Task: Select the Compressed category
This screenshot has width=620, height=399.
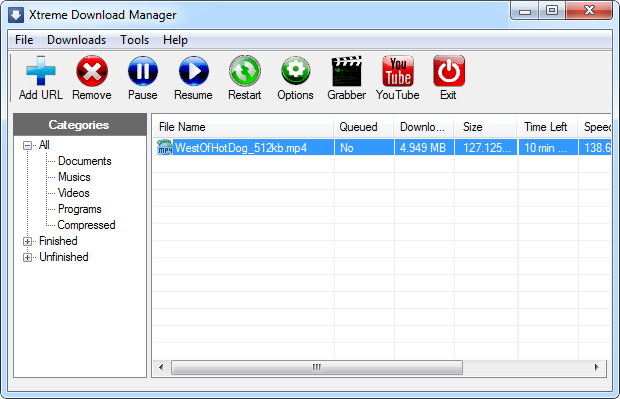Action: pyautogui.click(x=86, y=225)
